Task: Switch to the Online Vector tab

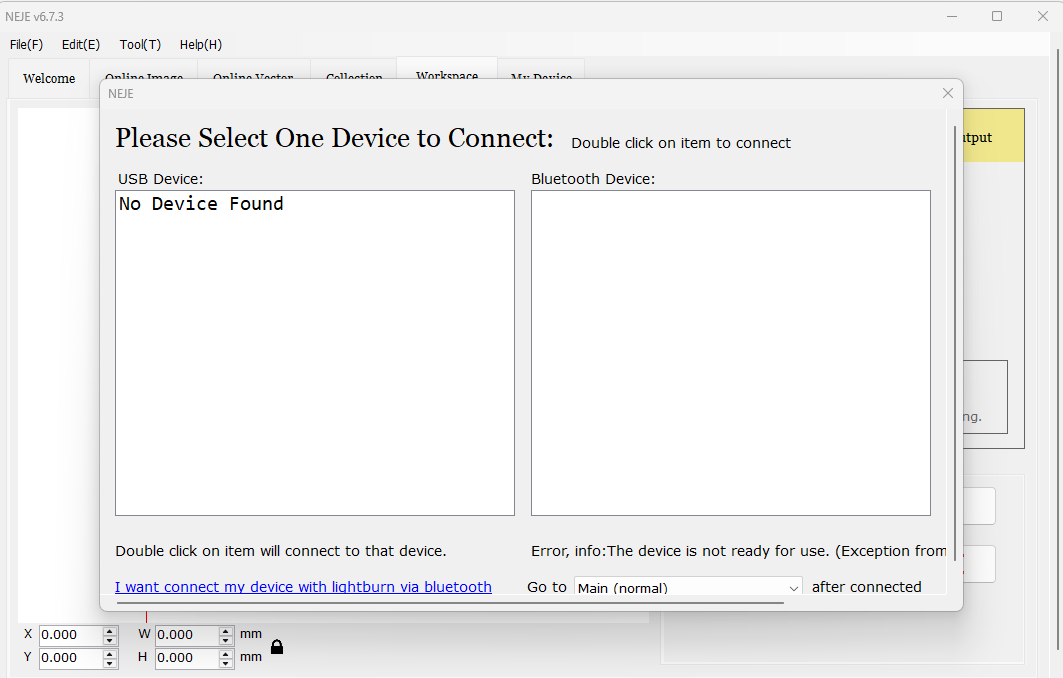Action: [254, 71]
